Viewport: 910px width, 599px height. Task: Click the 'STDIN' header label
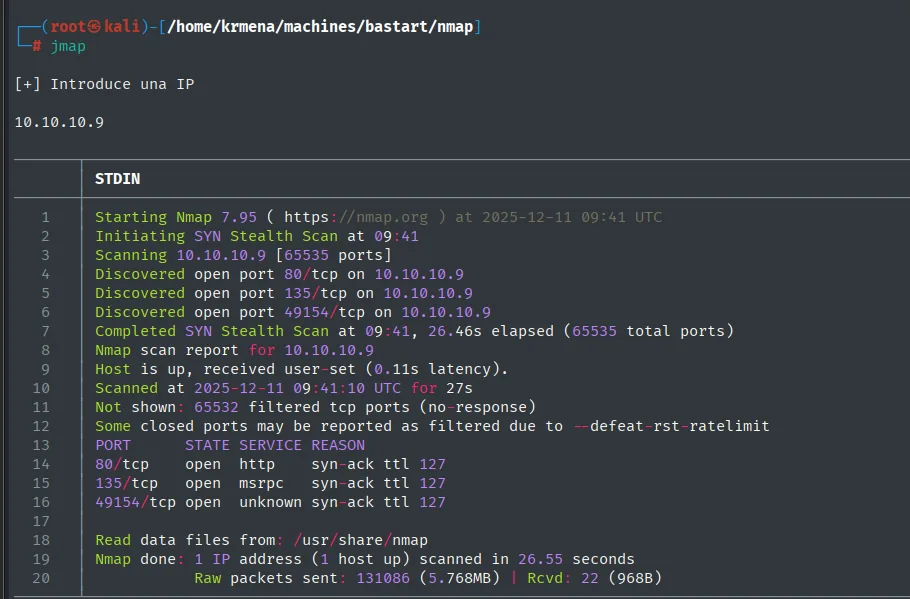117,179
